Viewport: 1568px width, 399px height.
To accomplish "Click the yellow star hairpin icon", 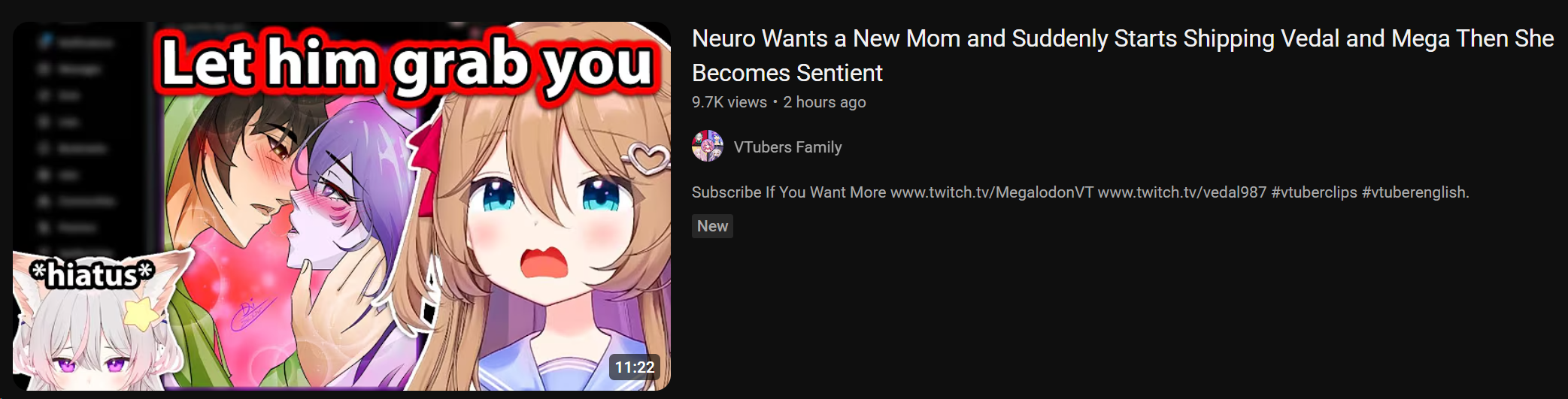I will 142,313.
